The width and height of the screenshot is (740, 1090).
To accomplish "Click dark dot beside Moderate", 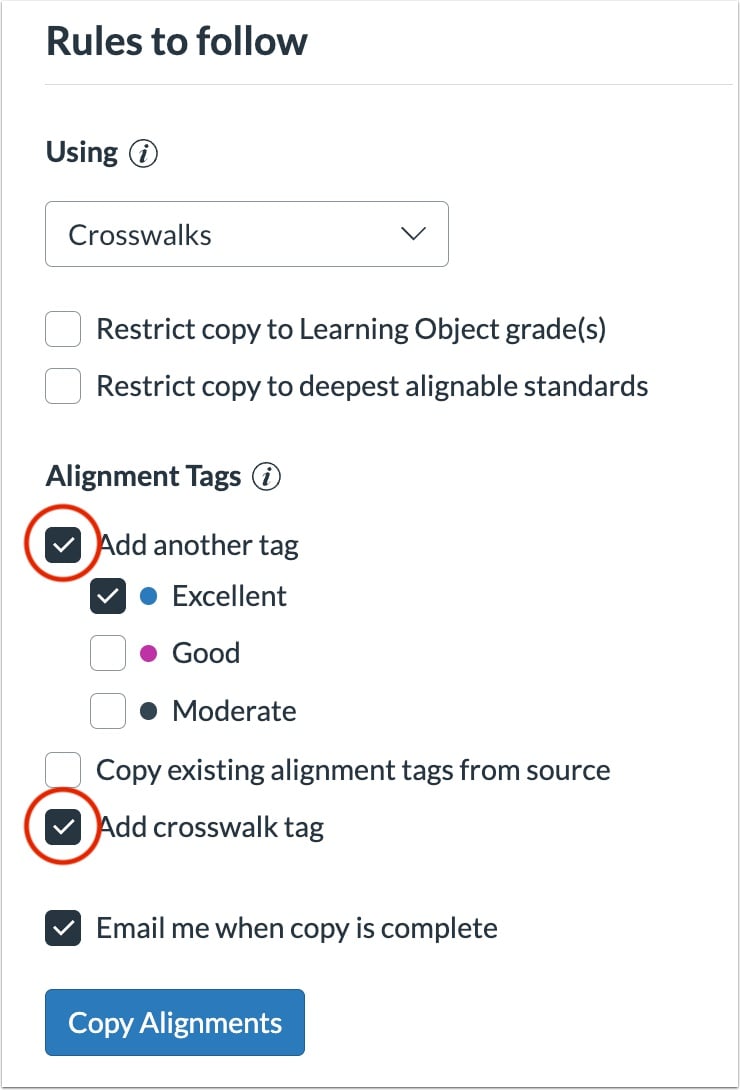I will (149, 711).
